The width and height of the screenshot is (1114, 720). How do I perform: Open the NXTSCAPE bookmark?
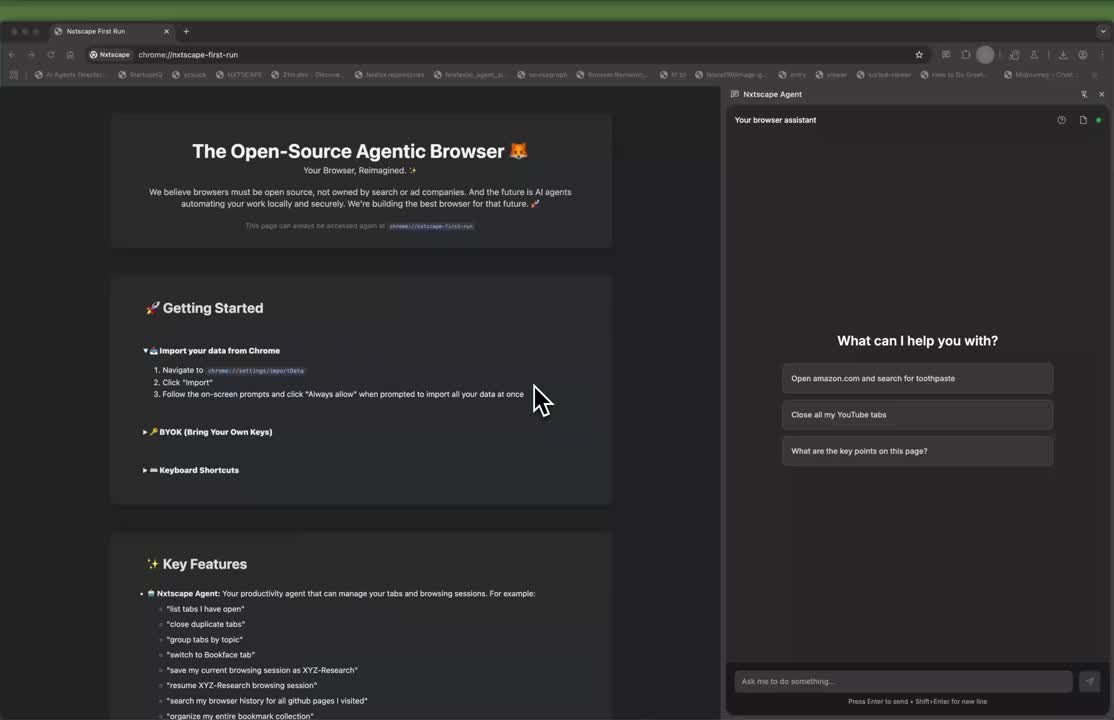[239, 75]
